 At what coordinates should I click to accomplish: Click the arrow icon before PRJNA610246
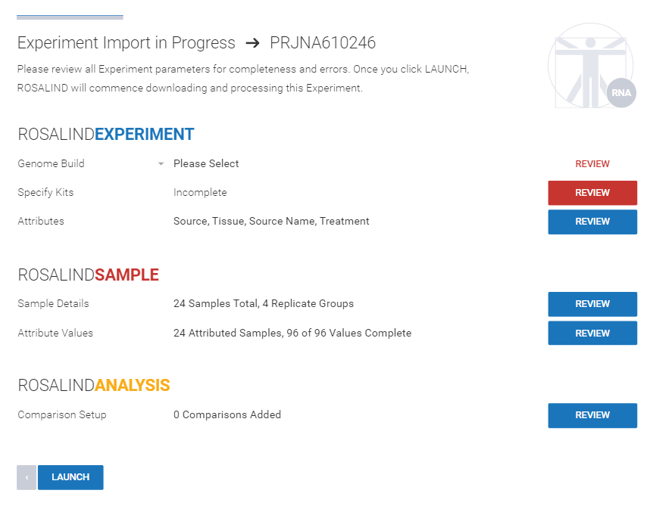pos(252,43)
